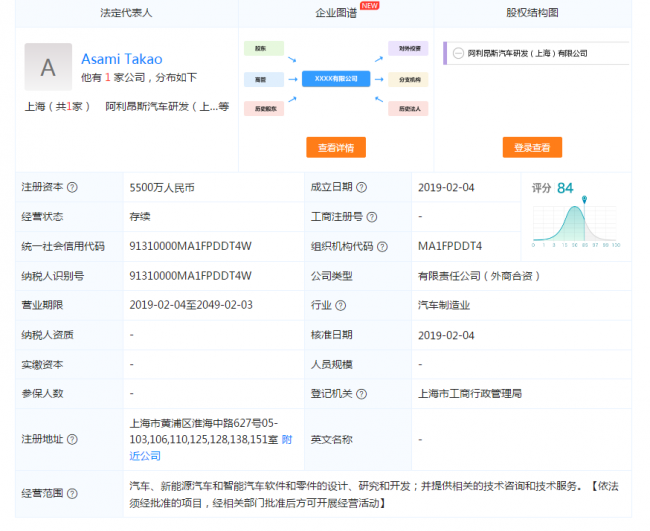This screenshot has height=531, width=650.
Task: Click the score marker pin on chart
Action: (x=585, y=200)
